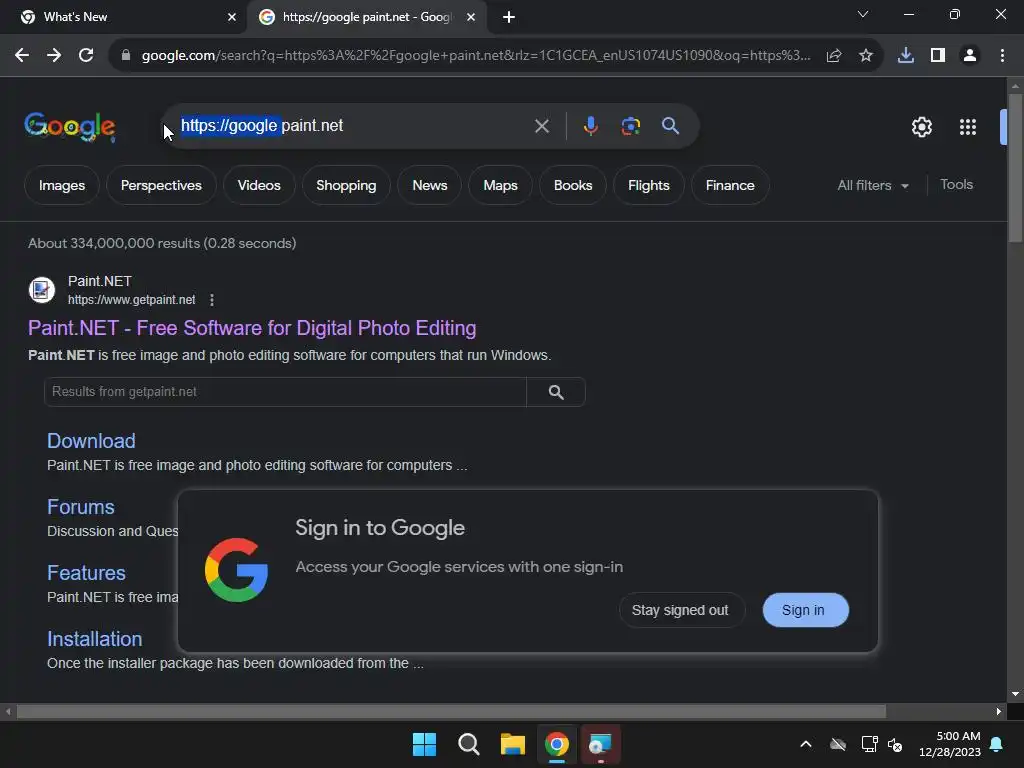
Task: Open the Download sitelink
Action: coord(91,441)
